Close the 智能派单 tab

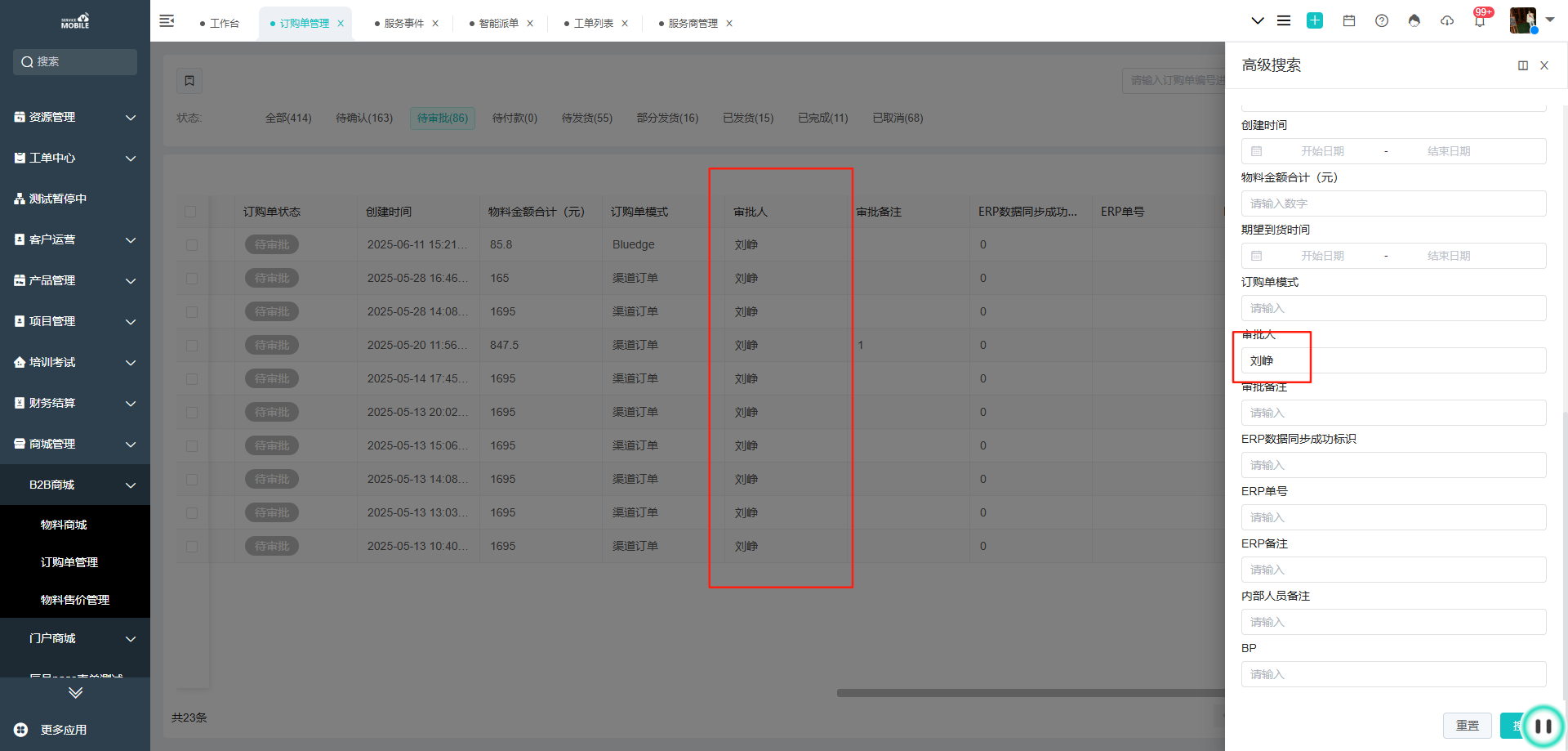point(530,24)
